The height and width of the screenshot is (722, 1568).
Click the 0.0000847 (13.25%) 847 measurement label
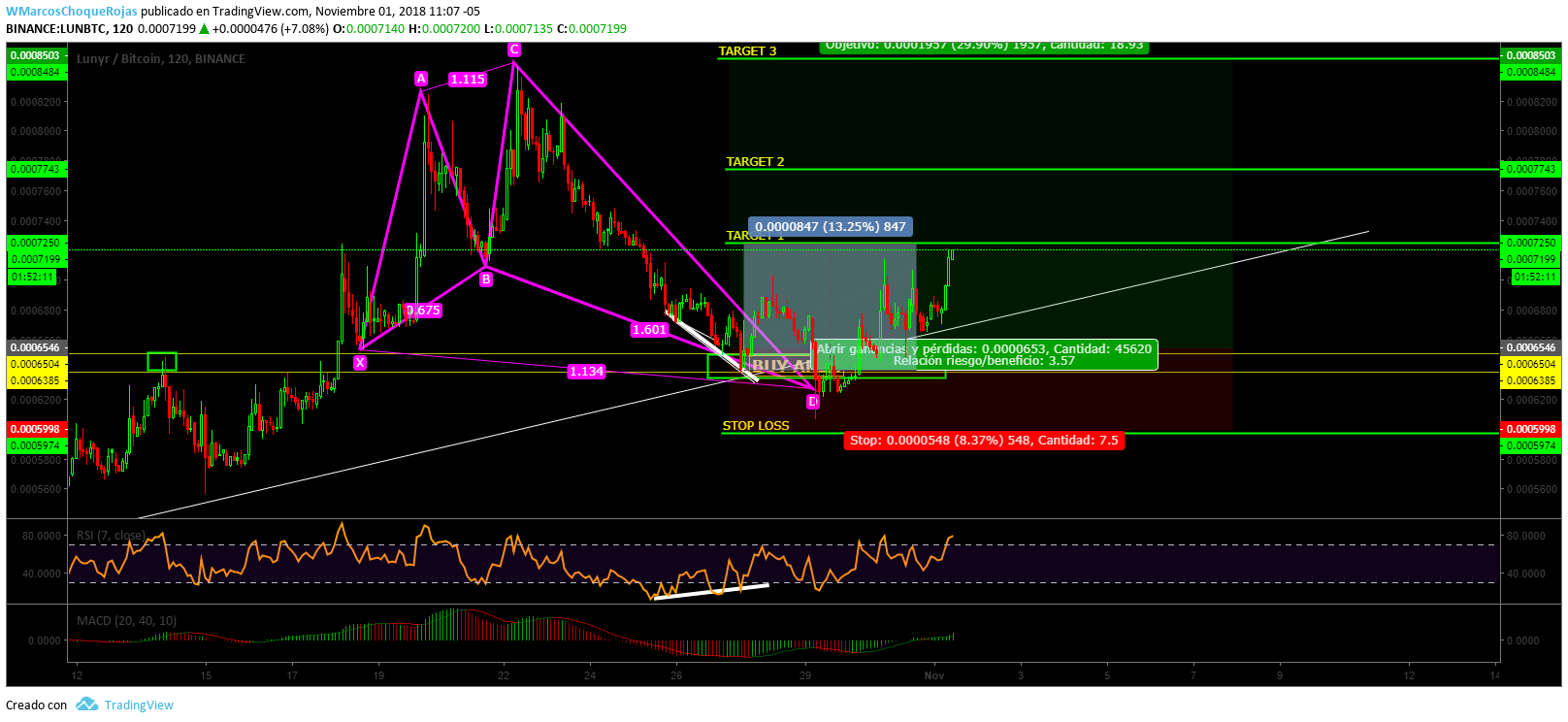[x=831, y=227]
